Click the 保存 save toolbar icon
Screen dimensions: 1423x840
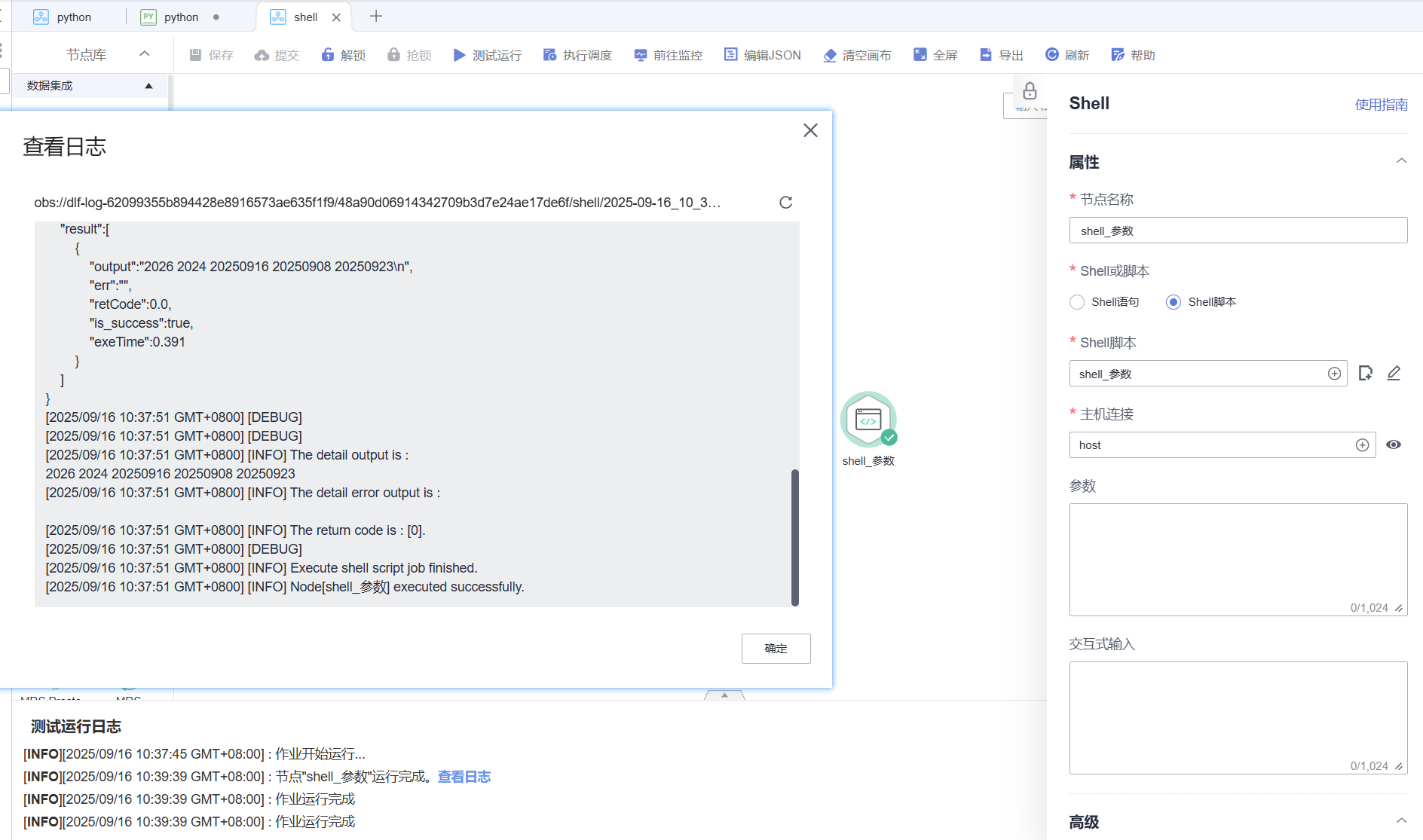coord(196,55)
